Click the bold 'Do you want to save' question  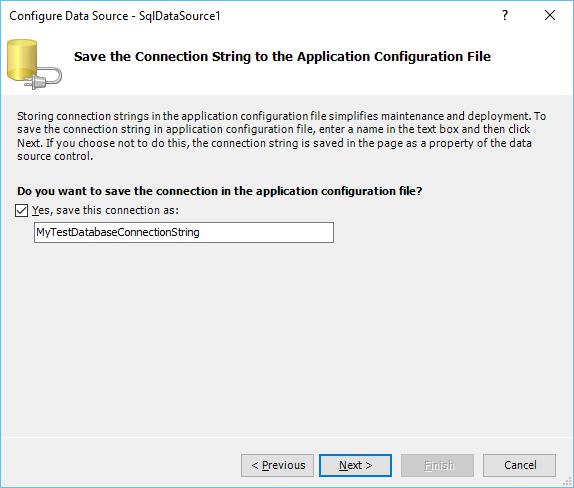[220, 191]
